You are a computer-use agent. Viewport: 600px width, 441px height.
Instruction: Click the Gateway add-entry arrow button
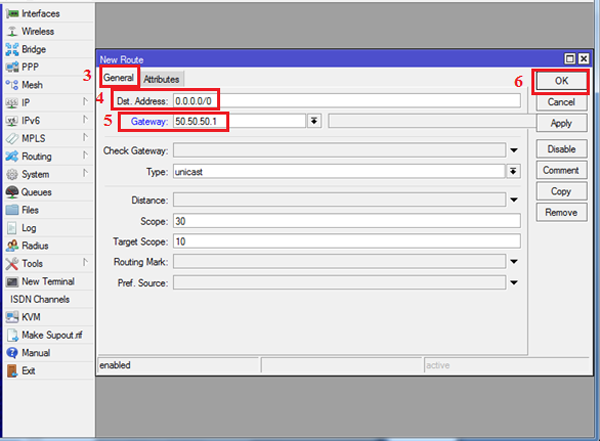click(314, 121)
